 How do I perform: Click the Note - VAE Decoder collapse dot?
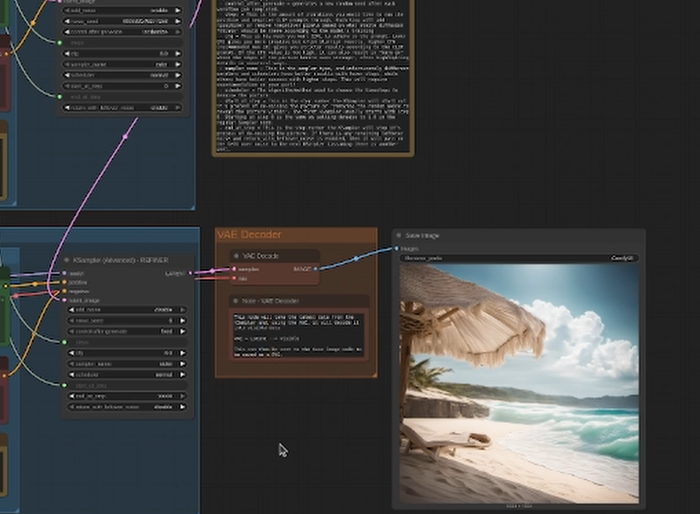coord(236,300)
